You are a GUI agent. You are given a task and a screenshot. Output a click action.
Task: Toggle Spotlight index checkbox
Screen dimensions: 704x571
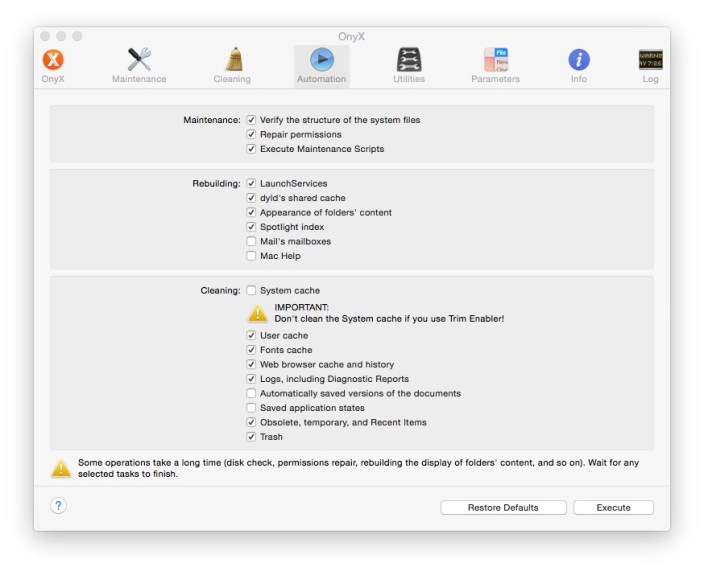(251, 227)
